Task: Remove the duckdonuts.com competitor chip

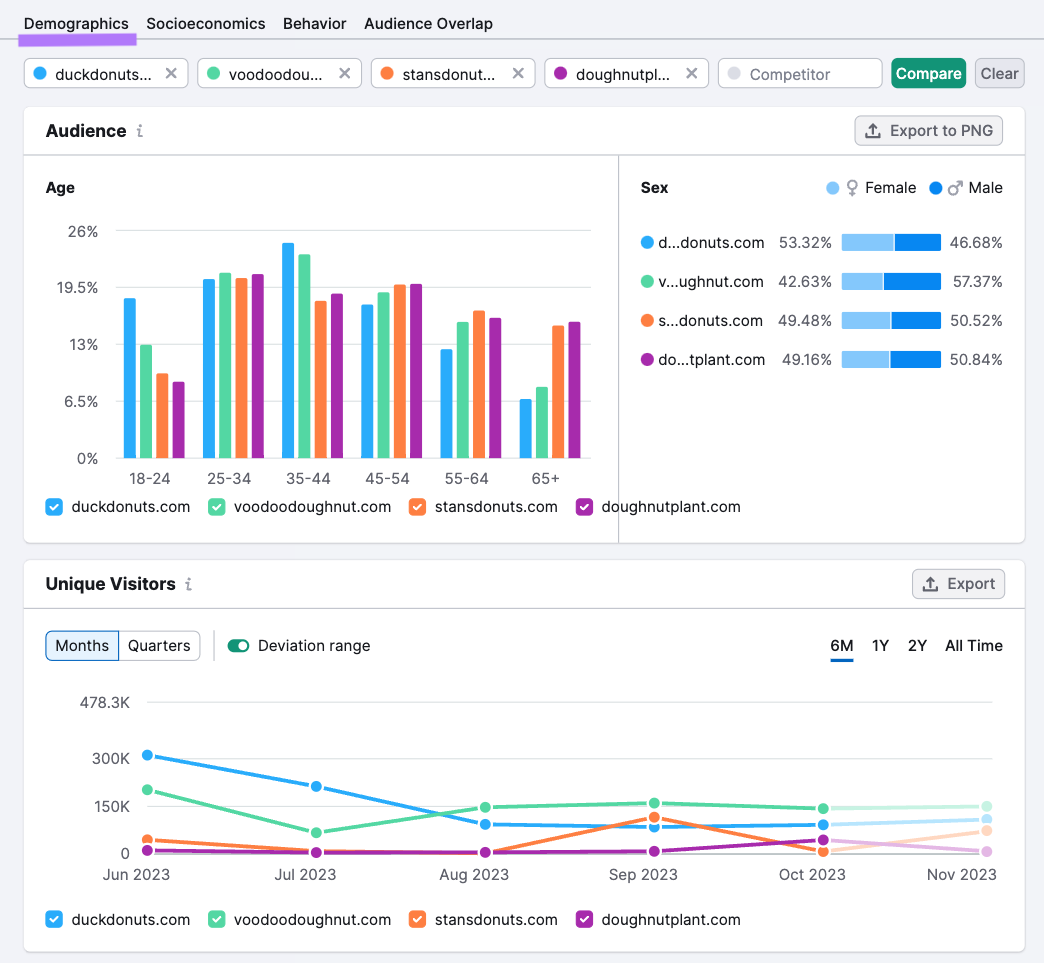Action: pyautogui.click(x=170, y=73)
